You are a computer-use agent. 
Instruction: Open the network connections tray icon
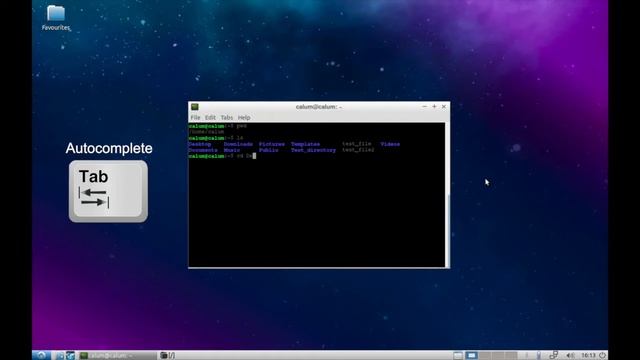(x=553, y=356)
